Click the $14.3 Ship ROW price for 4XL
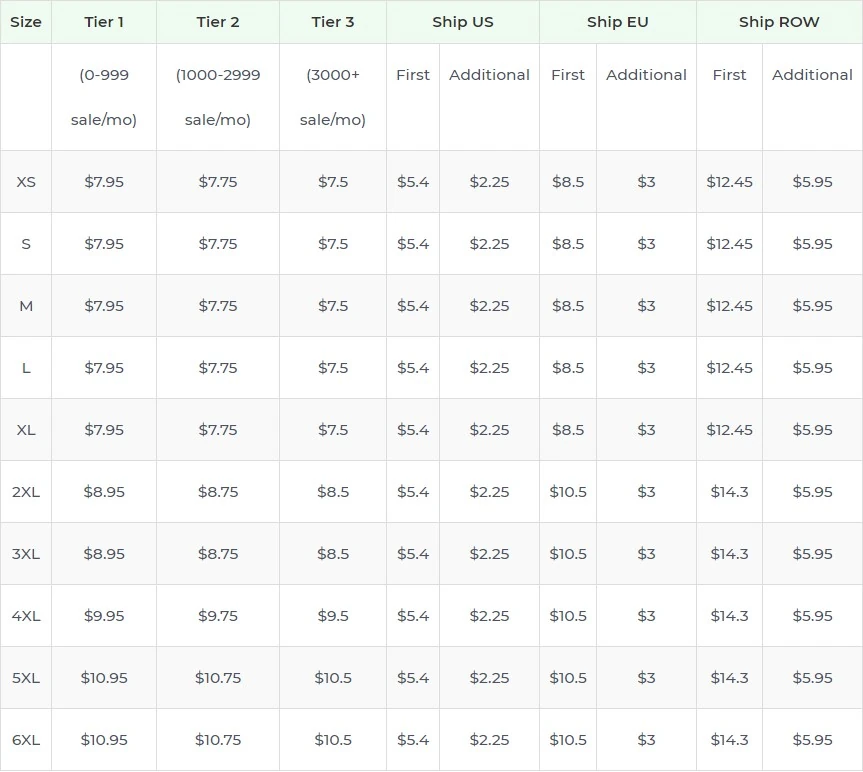 pos(729,615)
